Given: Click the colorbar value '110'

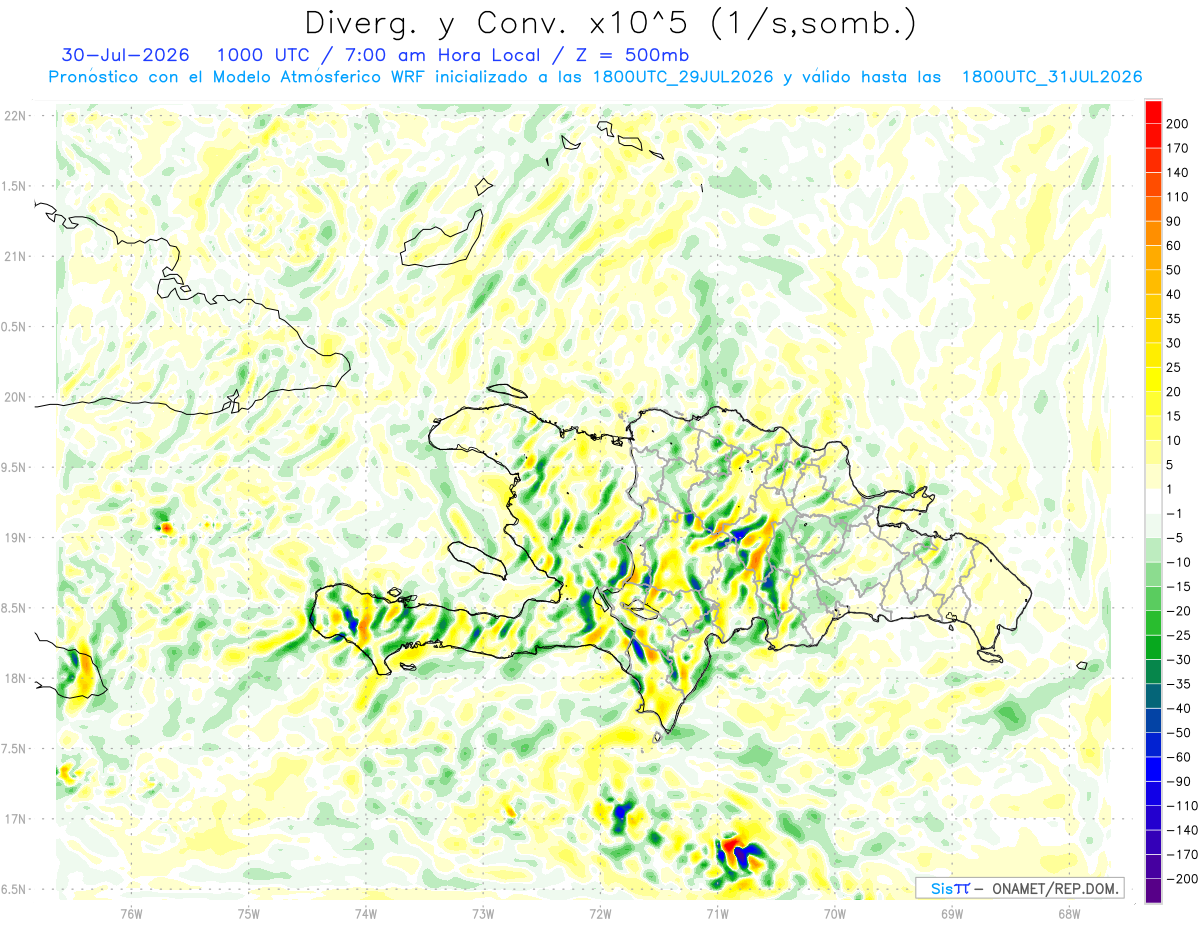Looking at the screenshot, I should coord(1177,196).
